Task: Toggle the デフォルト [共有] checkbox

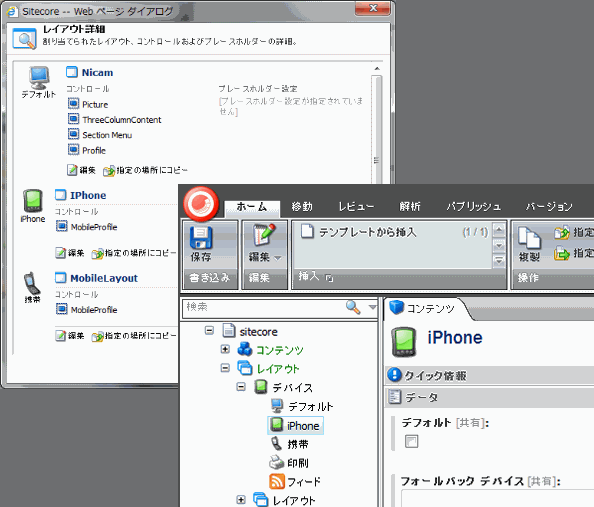Action: (411, 441)
